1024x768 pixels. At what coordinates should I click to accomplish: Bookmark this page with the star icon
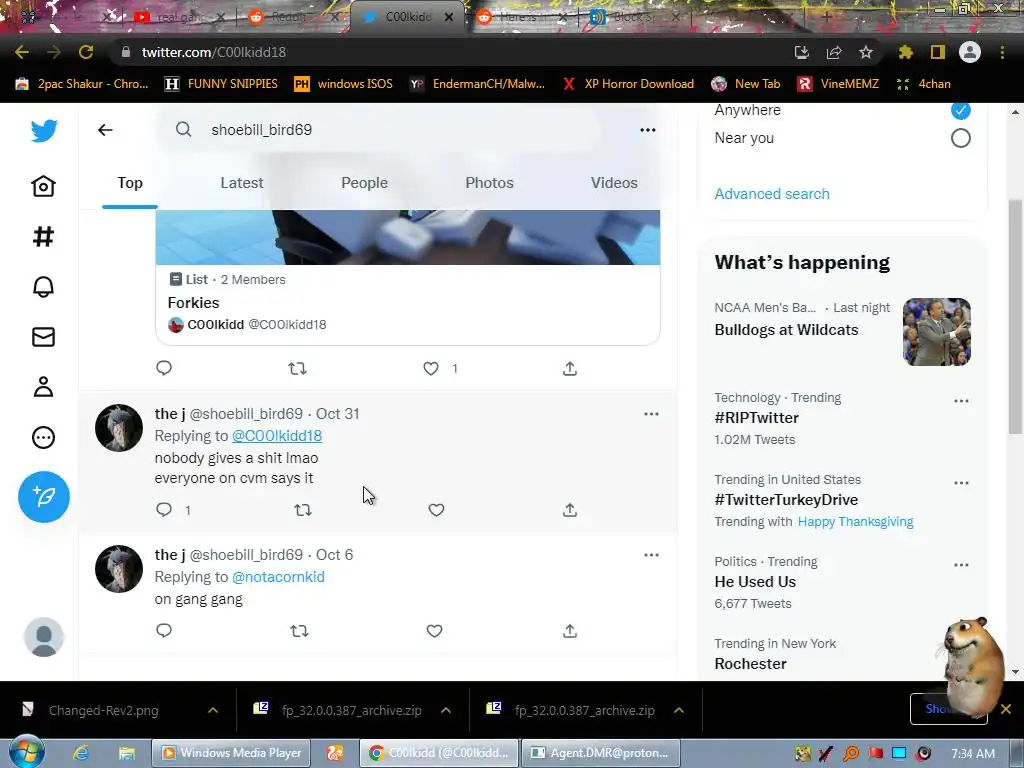pos(866,52)
